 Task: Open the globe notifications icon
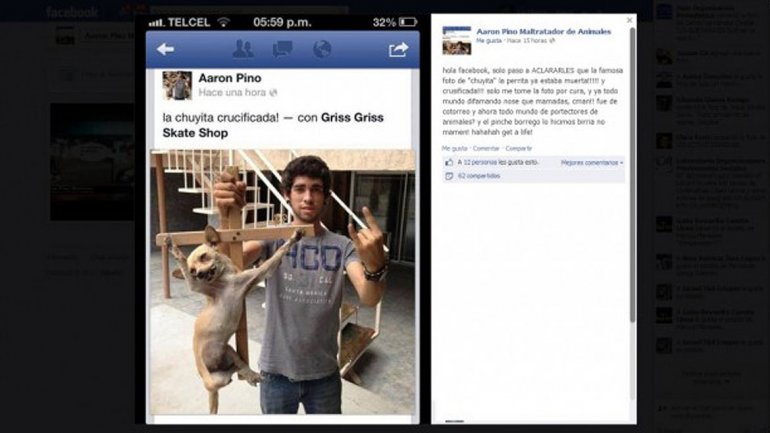pos(322,49)
